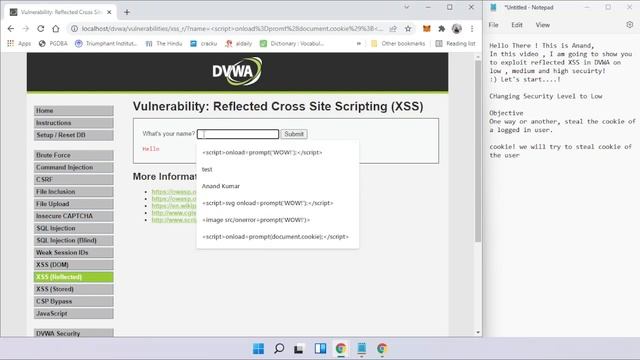The width and height of the screenshot is (640, 360).
Task: Open File Upload page
Action: pos(73,204)
